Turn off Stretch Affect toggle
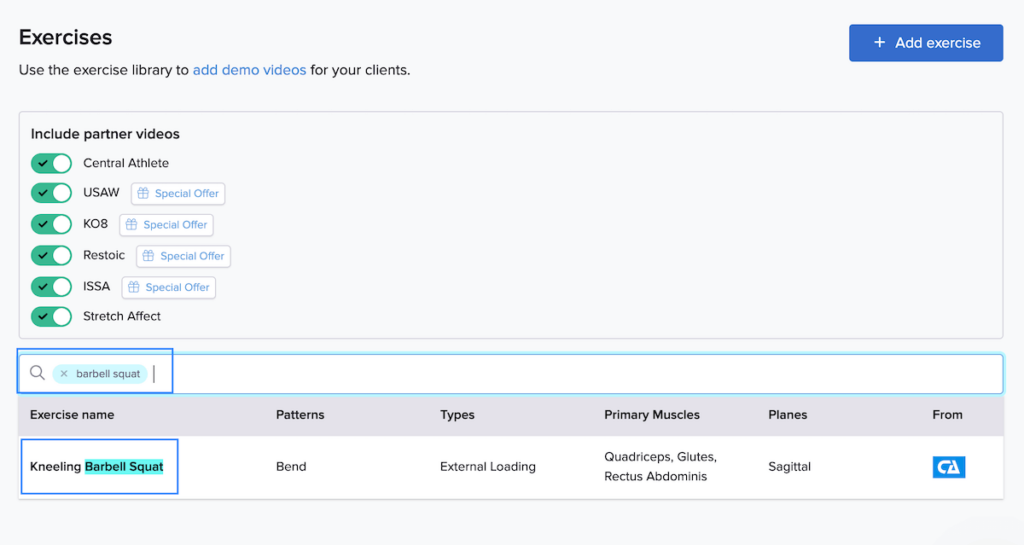Image resolution: width=1024 pixels, height=545 pixels. pyautogui.click(x=51, y=316)
